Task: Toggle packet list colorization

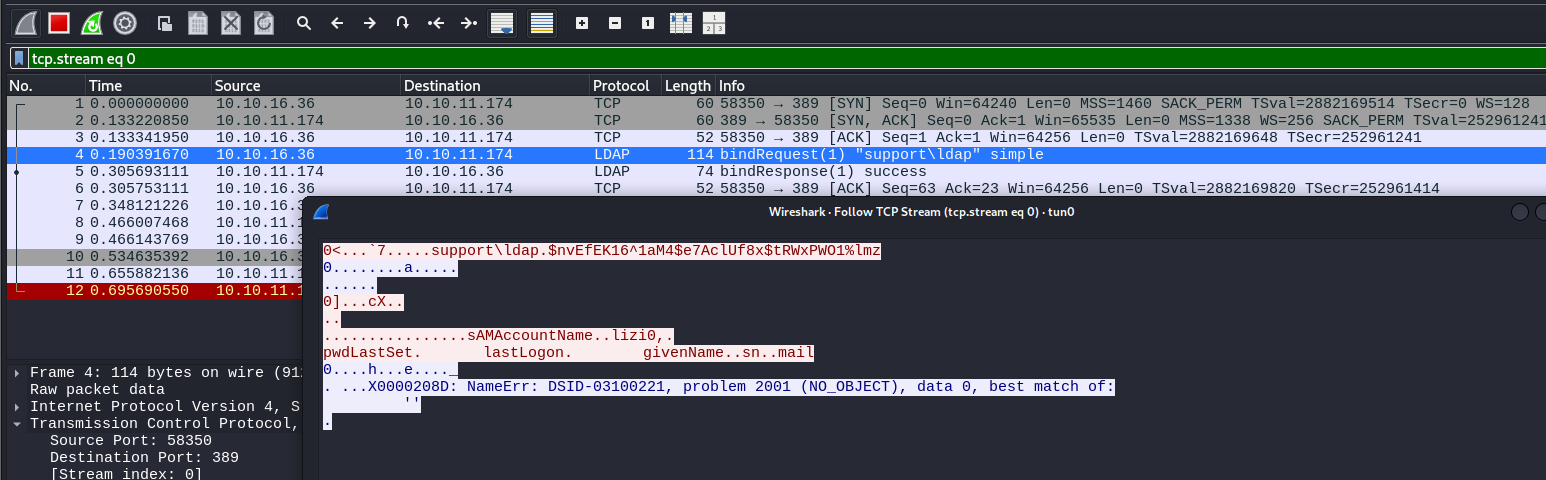Action: tap(542, 22)
